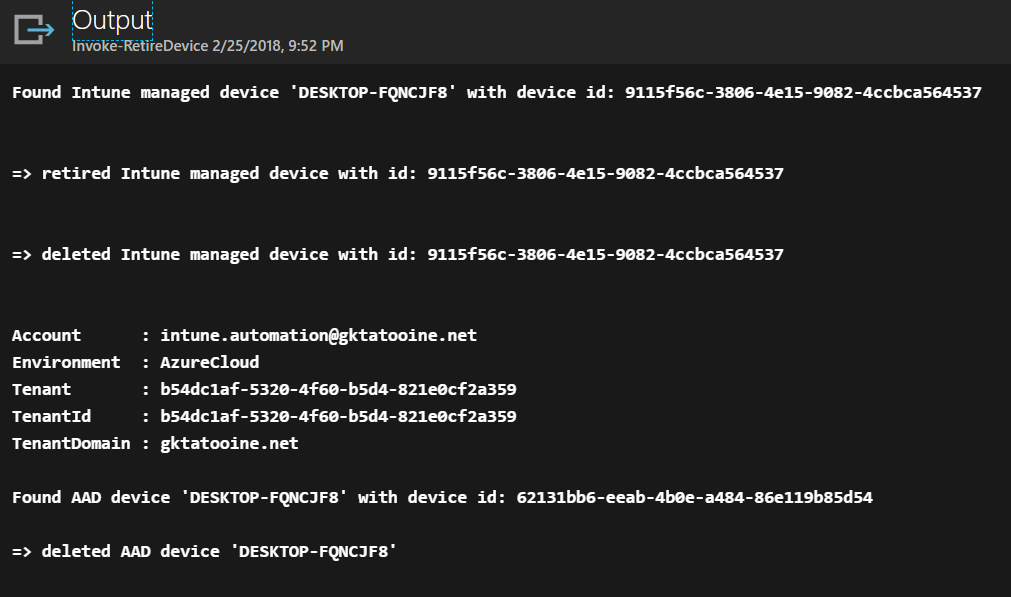The height and width of the screenshot is (597, 1011).
Task: Click the intune.automation@gktatooine.net account value
Action: point(318,336)
